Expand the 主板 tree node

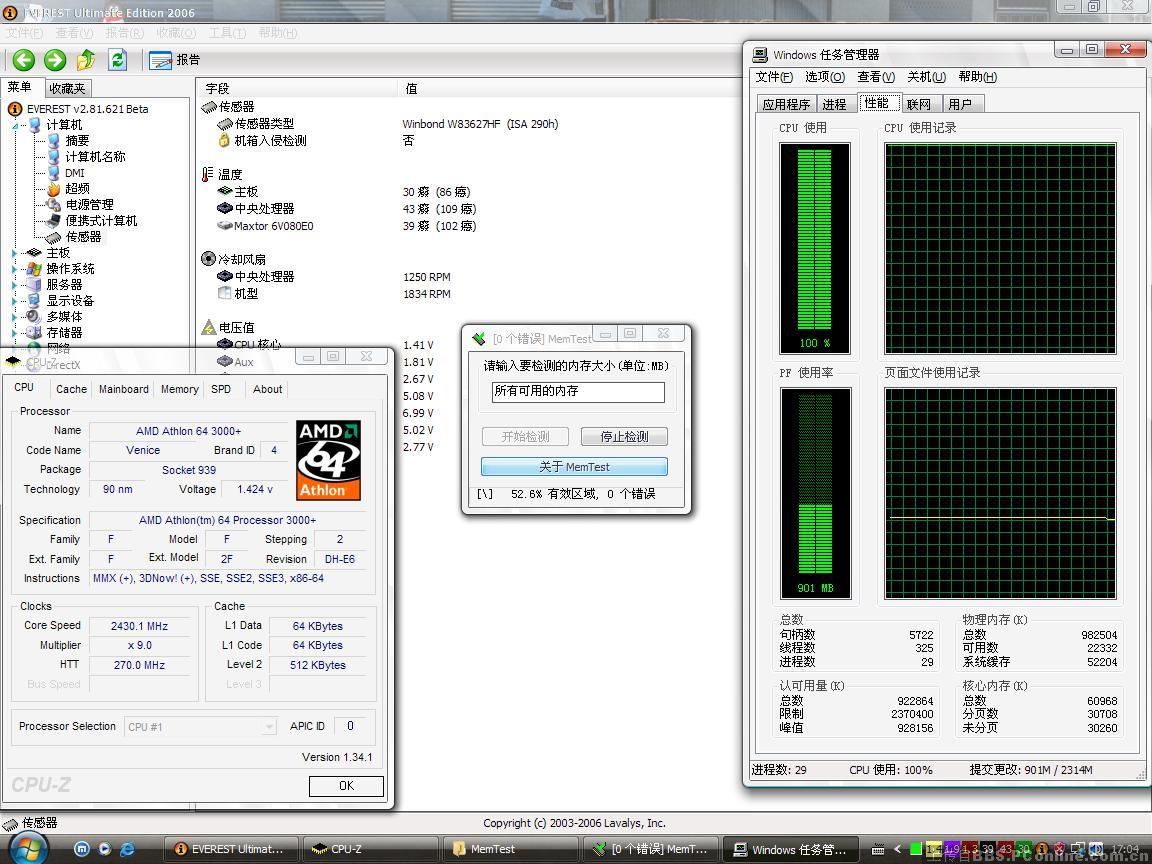15,253
